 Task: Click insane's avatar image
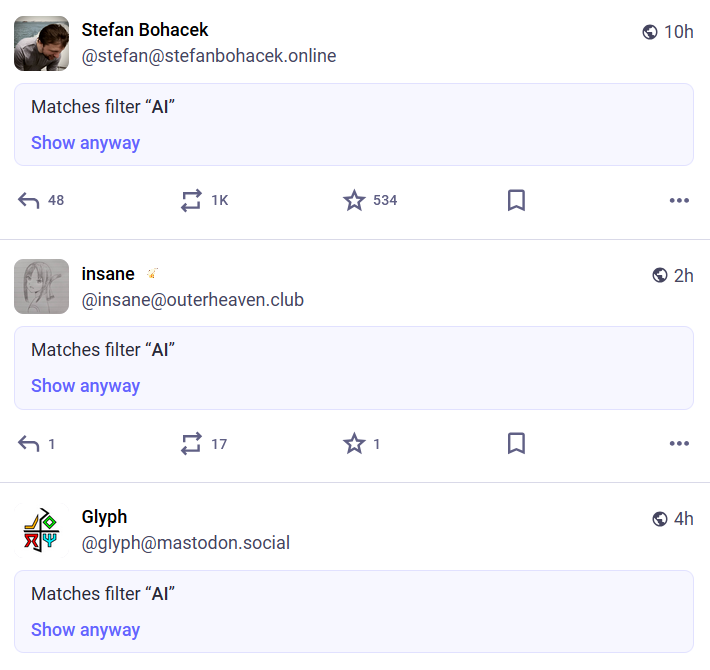tap(41, 286)
